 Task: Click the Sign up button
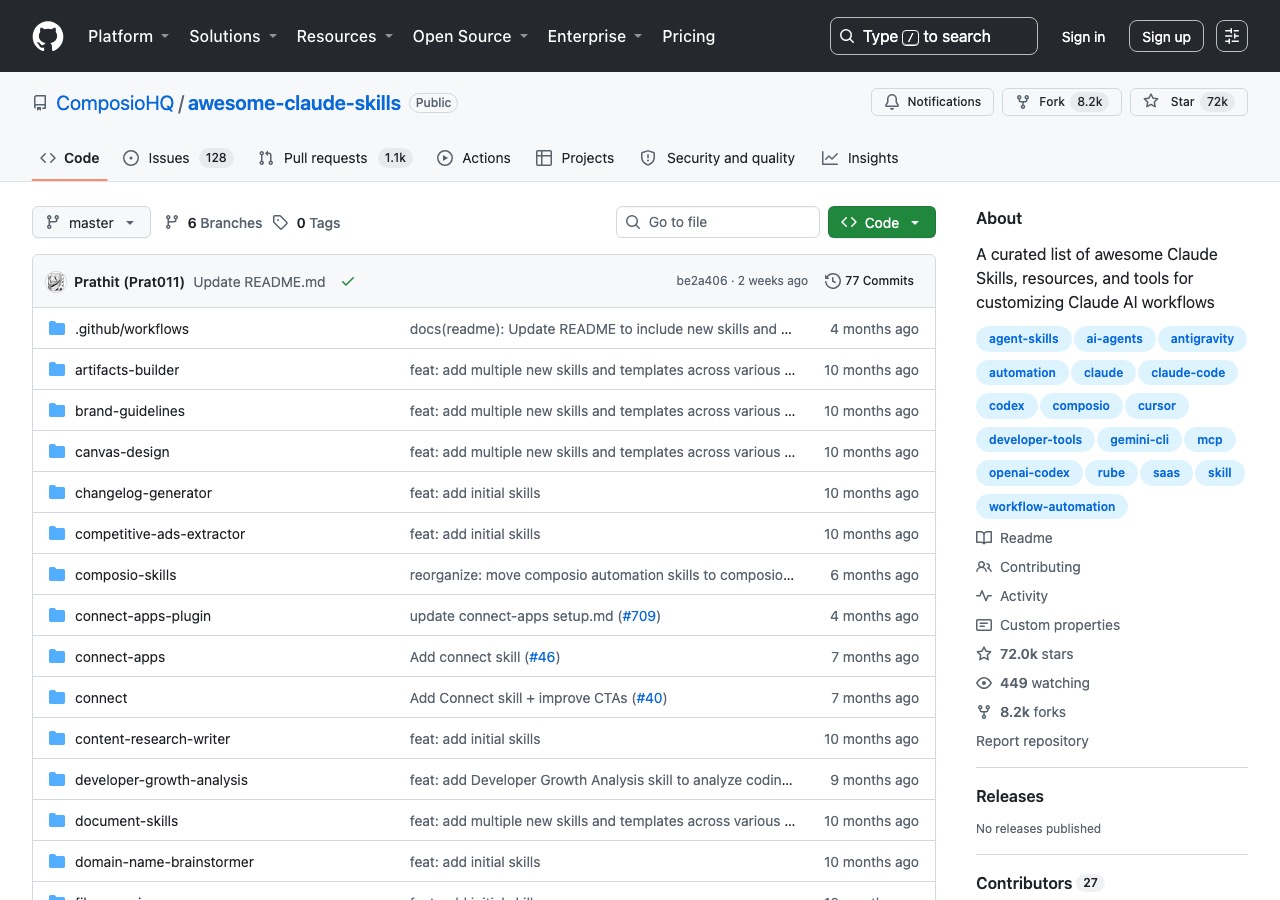point(1166,37)
